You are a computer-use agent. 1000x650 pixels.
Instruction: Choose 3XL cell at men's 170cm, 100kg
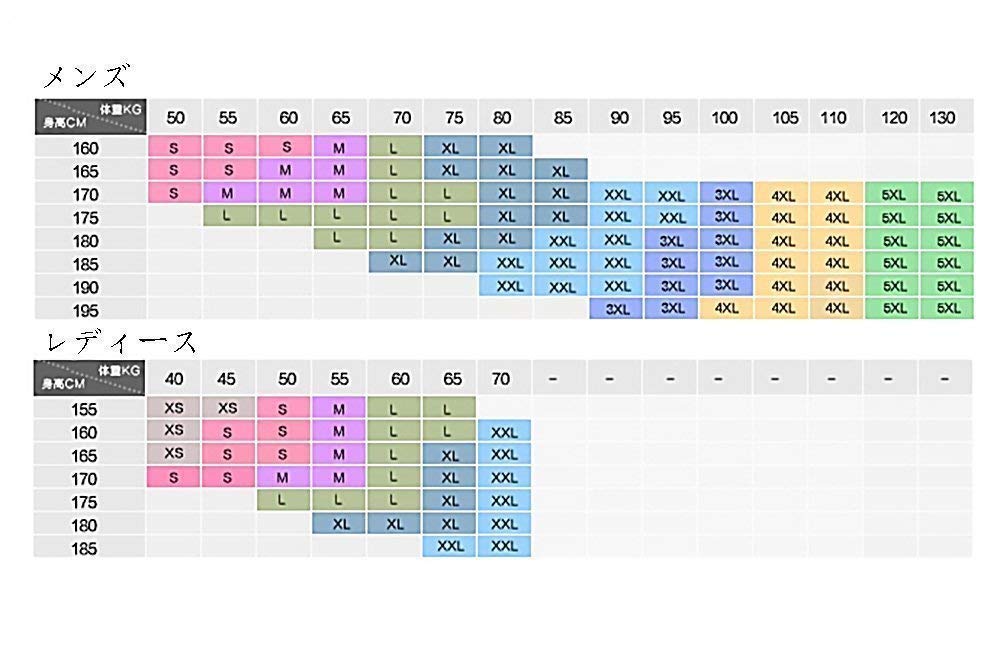point(725,193)
